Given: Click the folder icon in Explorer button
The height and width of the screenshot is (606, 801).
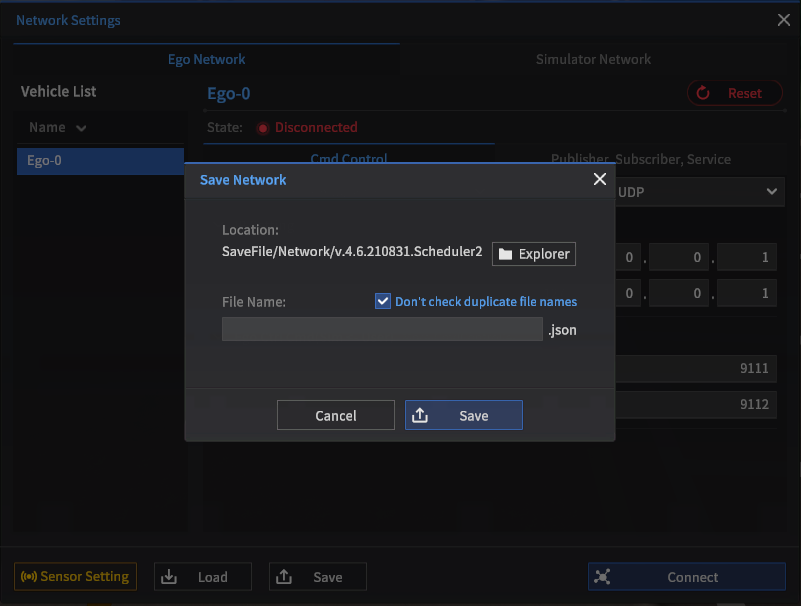Looking at the screenshot, I should tap(505, 254).
